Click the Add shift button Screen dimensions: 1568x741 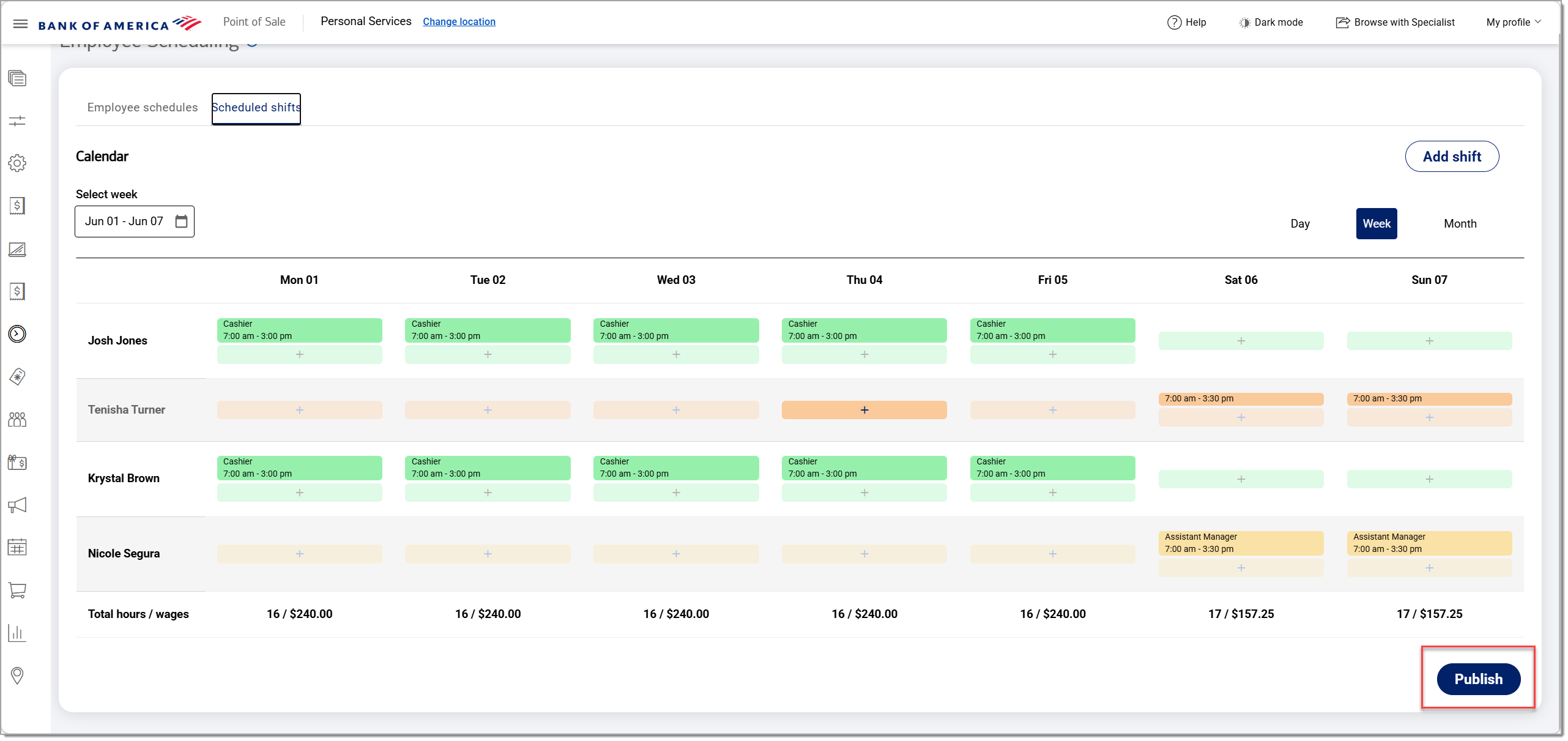click(1452, 156)
